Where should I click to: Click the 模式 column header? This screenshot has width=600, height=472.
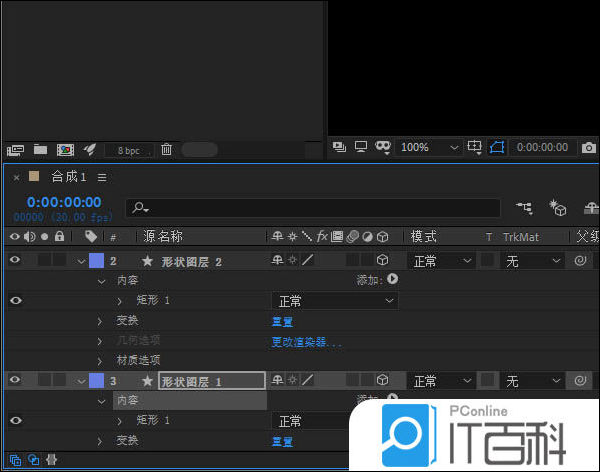pyautogui.click(x=424, y=237)
